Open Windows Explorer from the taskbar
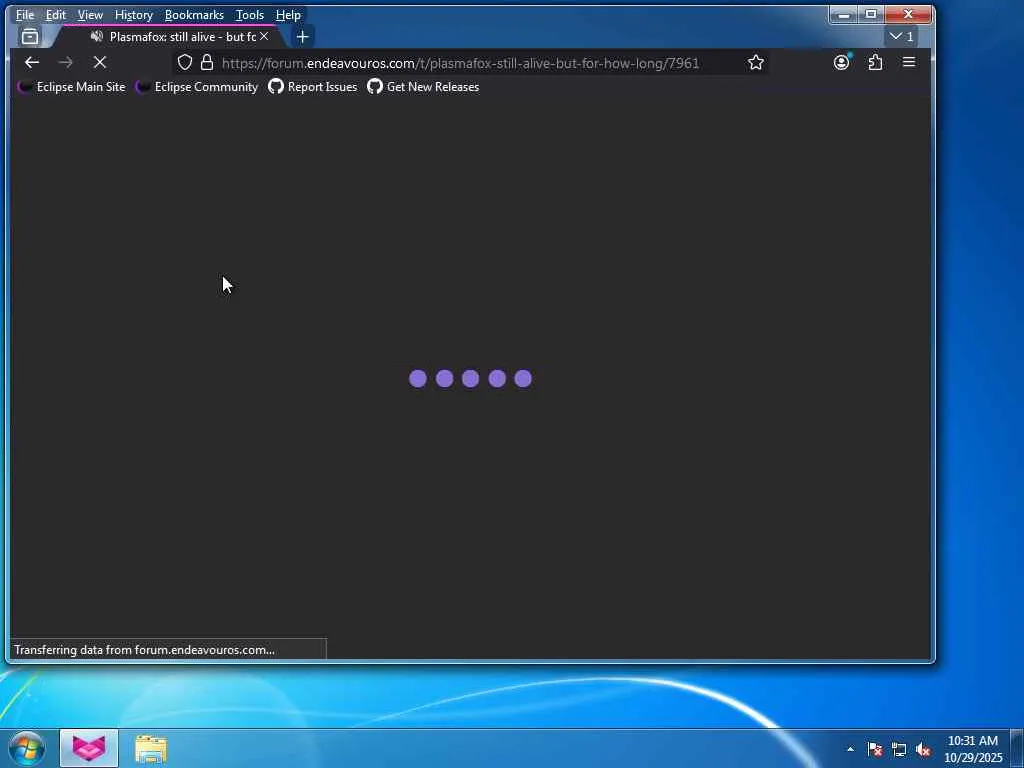1024x768 pixels. tap(151, 748)
